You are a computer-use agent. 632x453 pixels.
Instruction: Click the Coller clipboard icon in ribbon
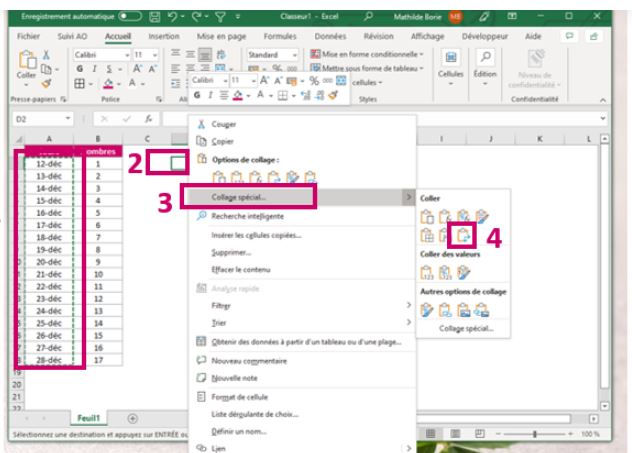point(27,59)
